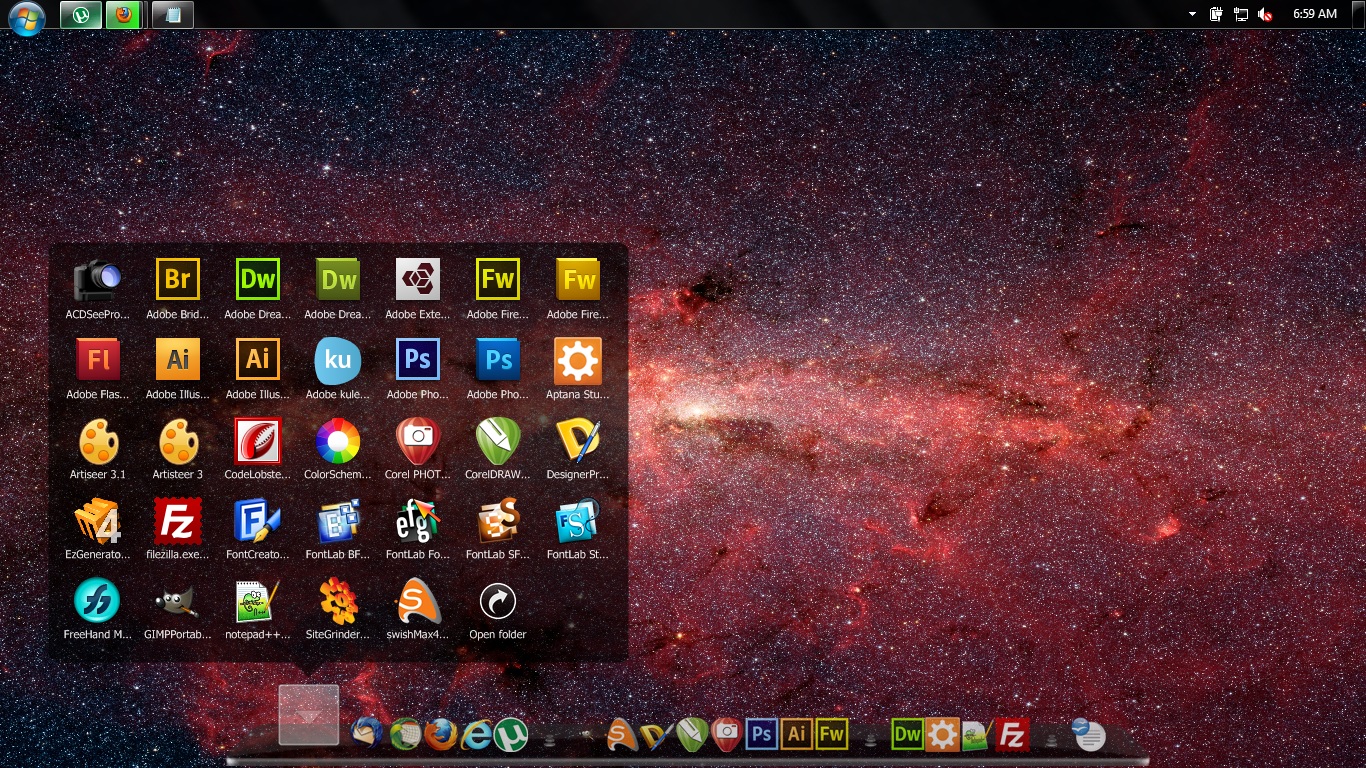Open the network tray icon
The height and width of the screenshot is (768, 1366).
tap(1241, 14)
